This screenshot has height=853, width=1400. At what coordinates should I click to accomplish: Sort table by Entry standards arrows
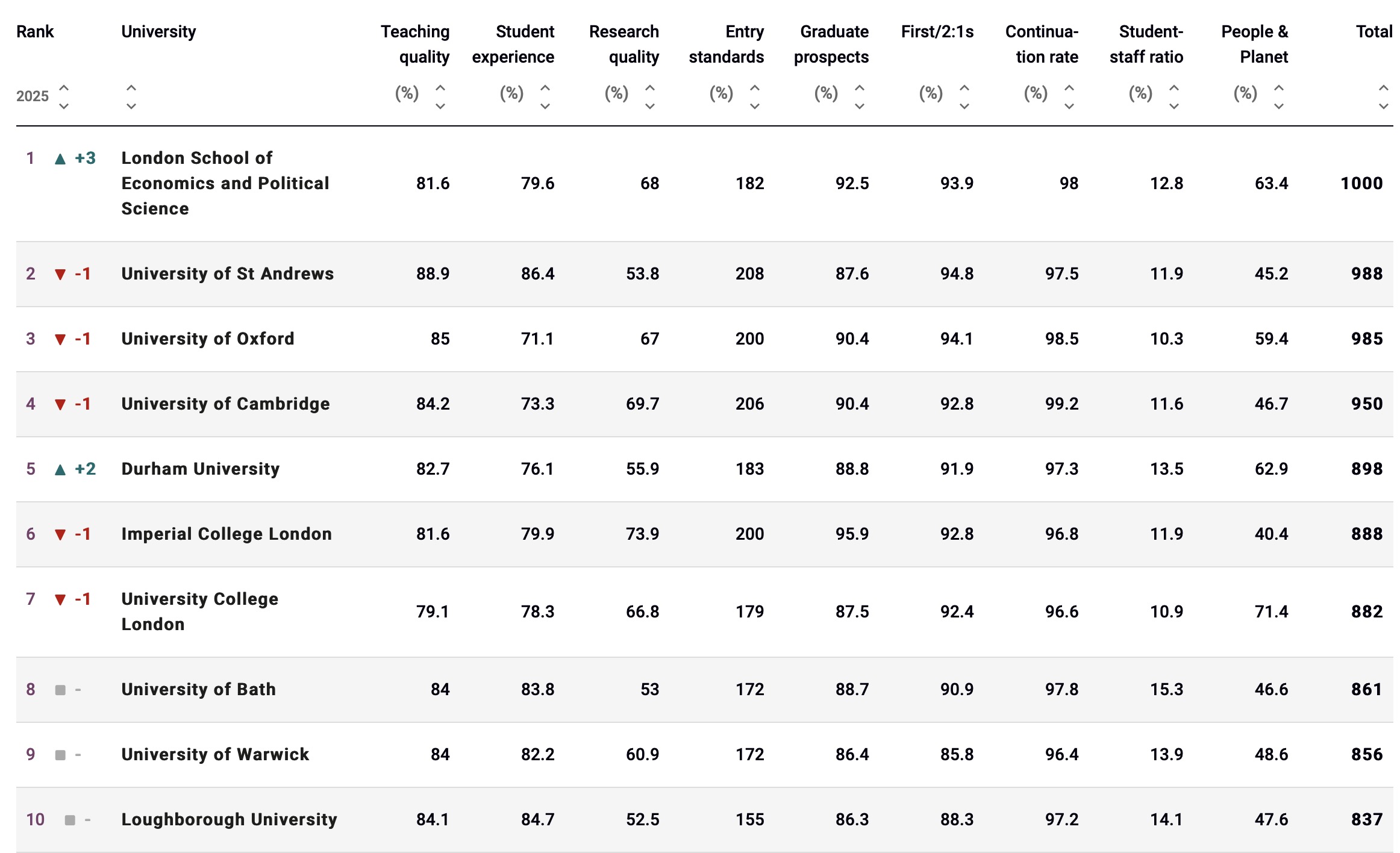tap(755, 96)
